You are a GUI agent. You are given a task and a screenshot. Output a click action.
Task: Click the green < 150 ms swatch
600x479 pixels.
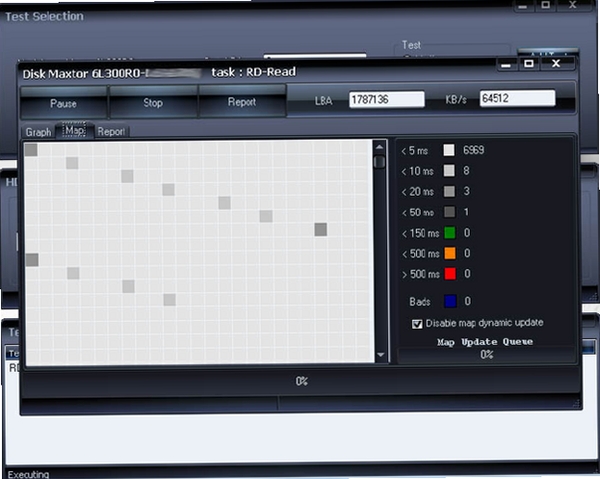click(x=450, y=233)
